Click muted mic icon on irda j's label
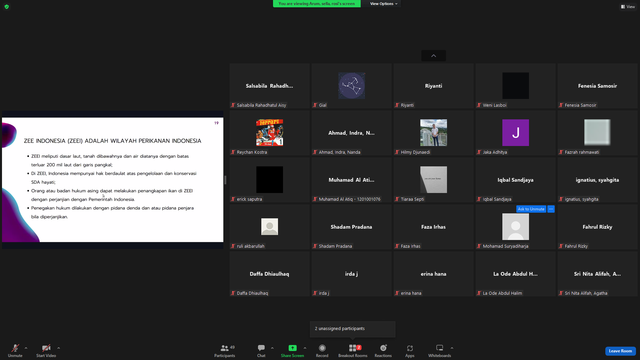Screen dimensions: 640x360 [x=315, y=293]
